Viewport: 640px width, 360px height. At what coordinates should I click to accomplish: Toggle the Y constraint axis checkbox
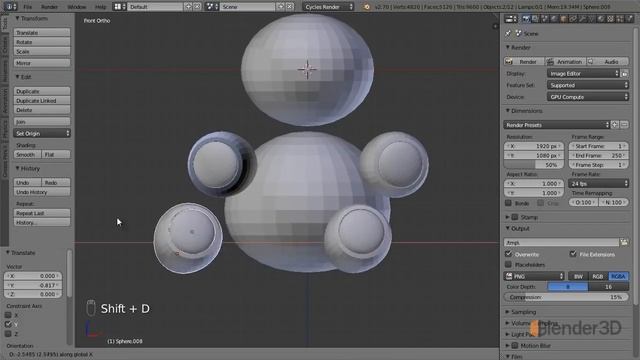click(8, 324)
